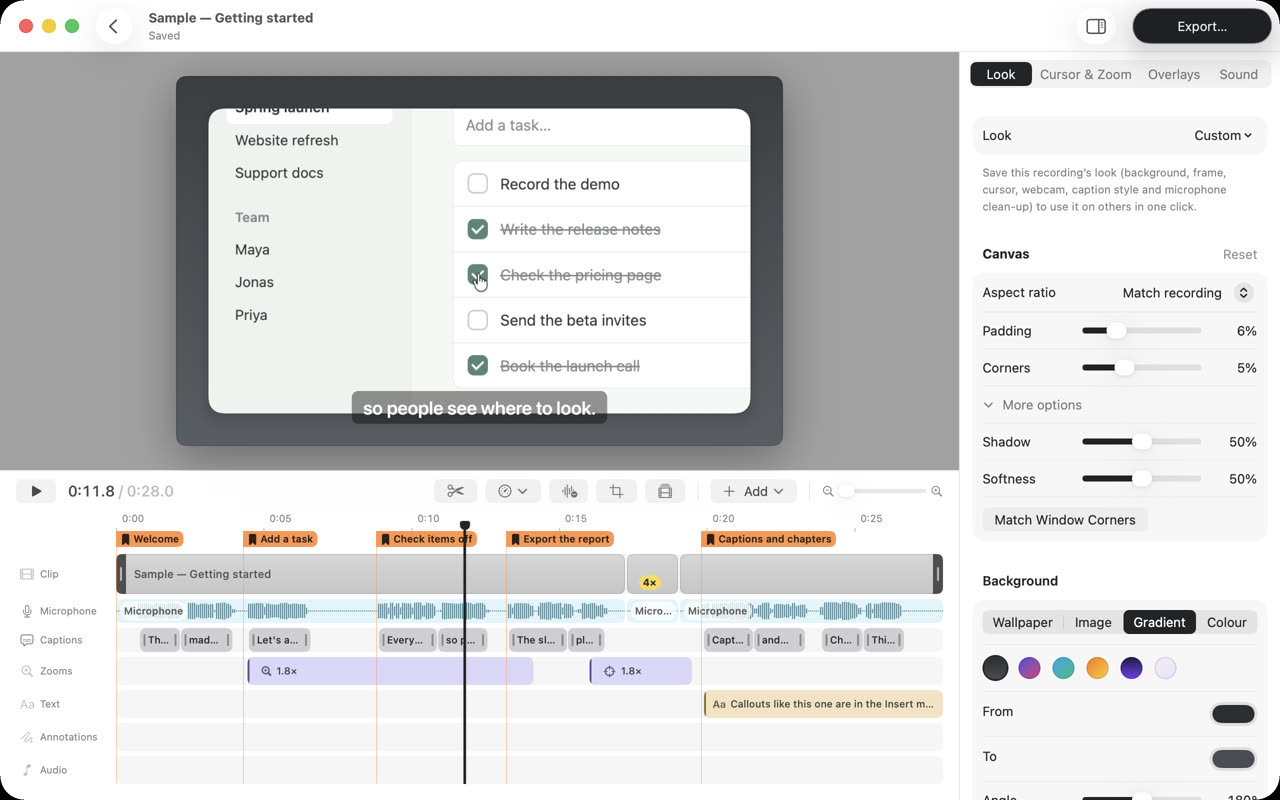The image size is (1280, 800).
Task: Click the Captions track speech-bubble icon
Action: [x=26, y=640]
